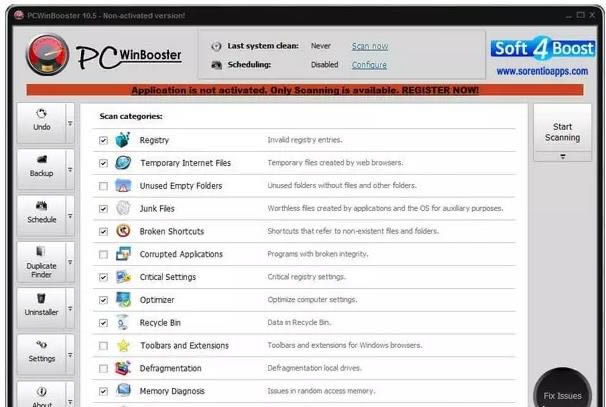
Task: Click the Corrupted Applications icon
Action: pos(123,254)
